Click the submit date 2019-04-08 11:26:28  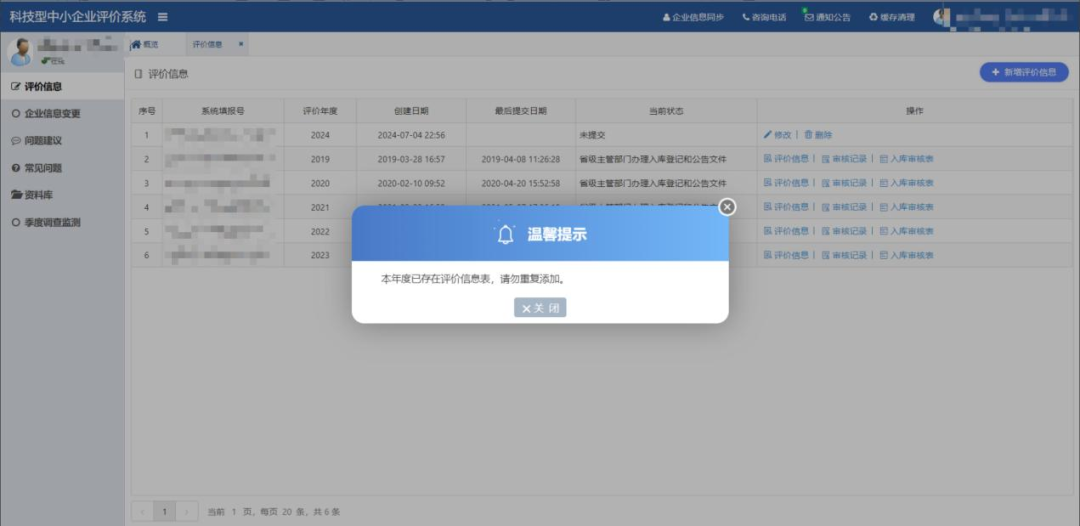click(521, 159)
